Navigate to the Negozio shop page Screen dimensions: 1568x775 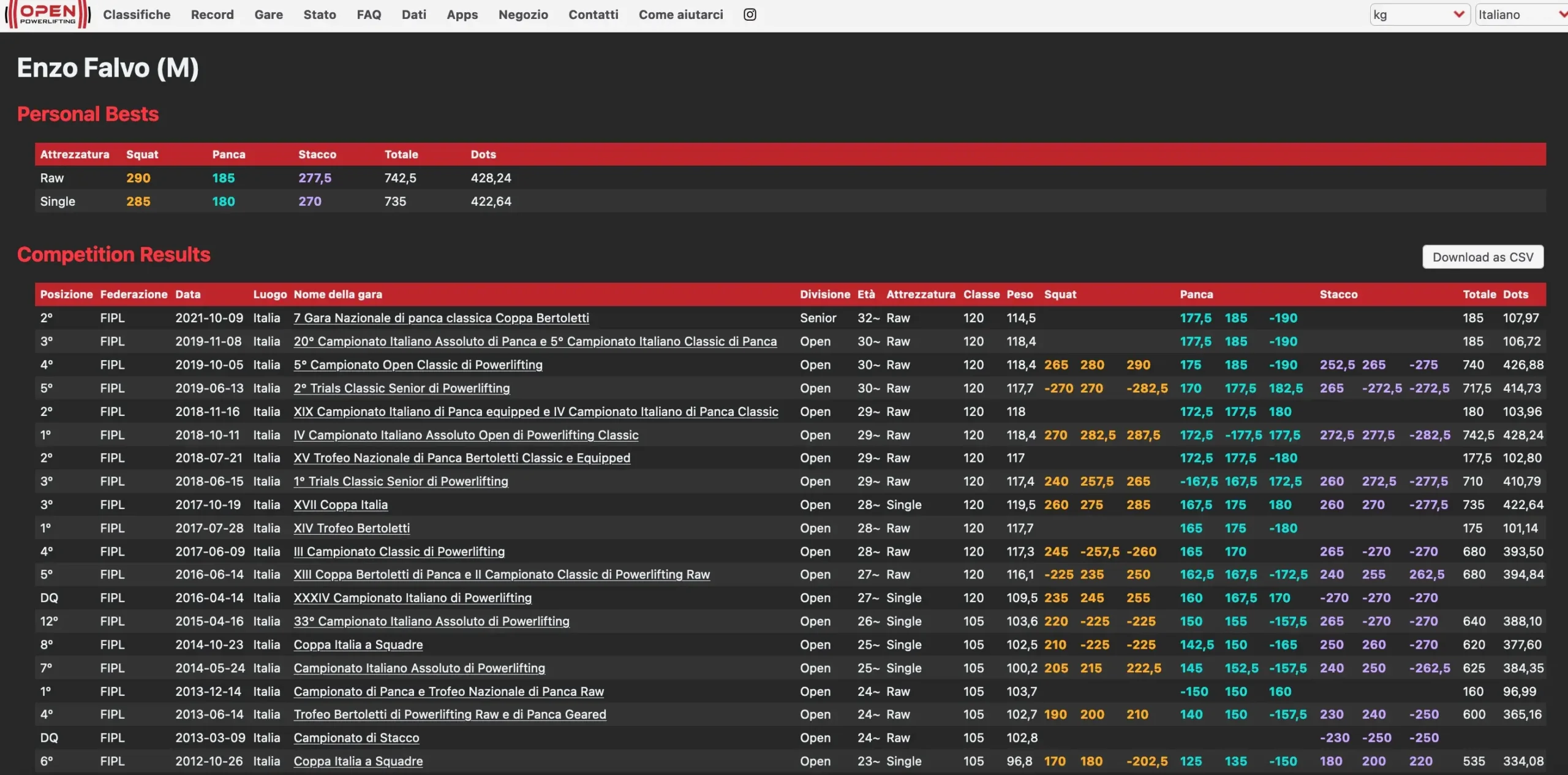click(523, 15)
